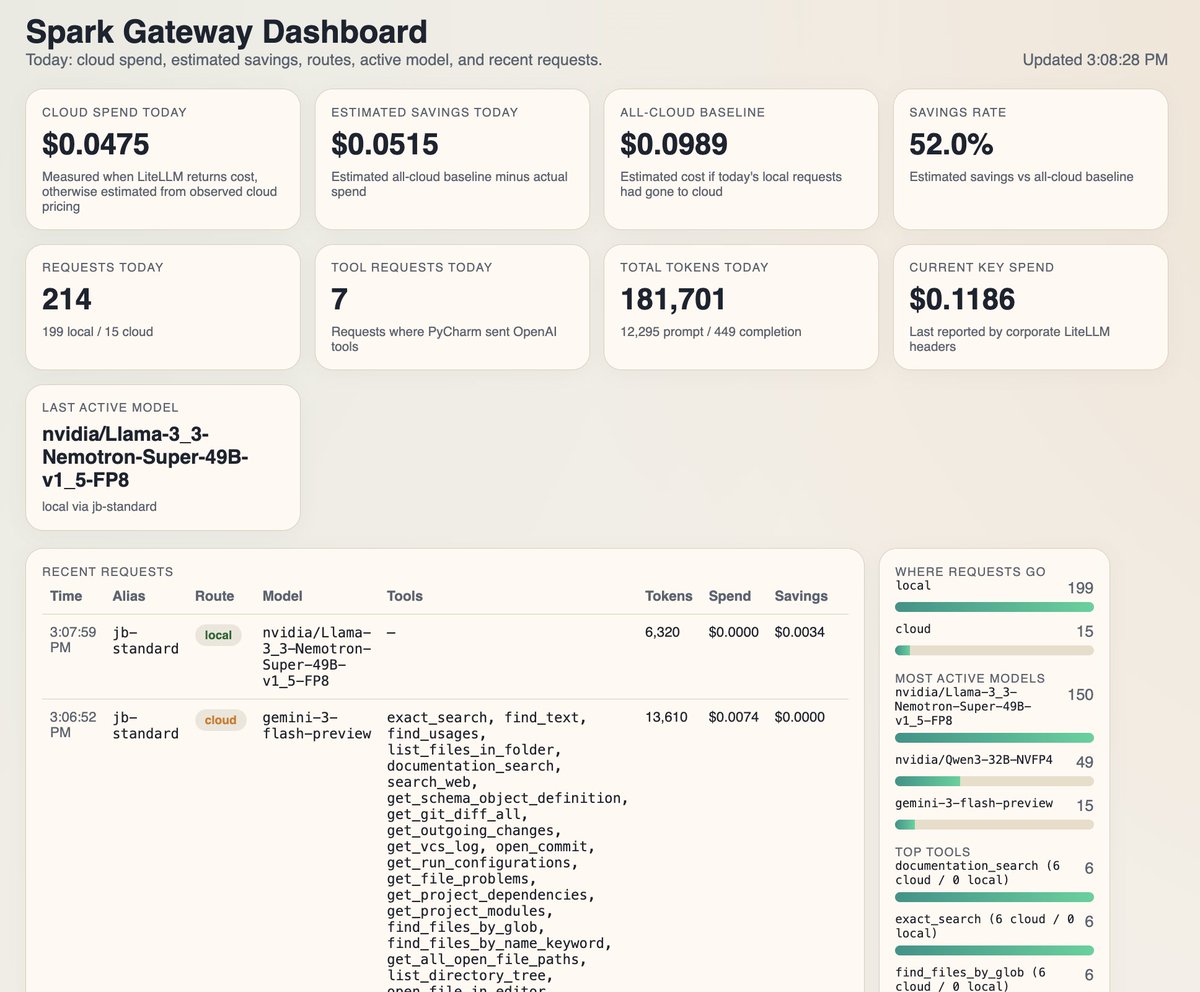Click the Updated 3:08:28 PM timestamp

[x=1095, y=60]
